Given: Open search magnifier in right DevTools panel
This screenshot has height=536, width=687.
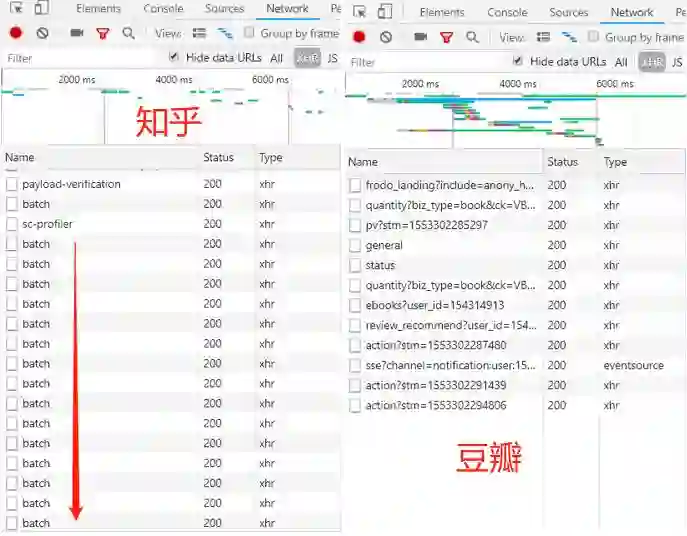Looking at the screenshot, I should 472,37.
